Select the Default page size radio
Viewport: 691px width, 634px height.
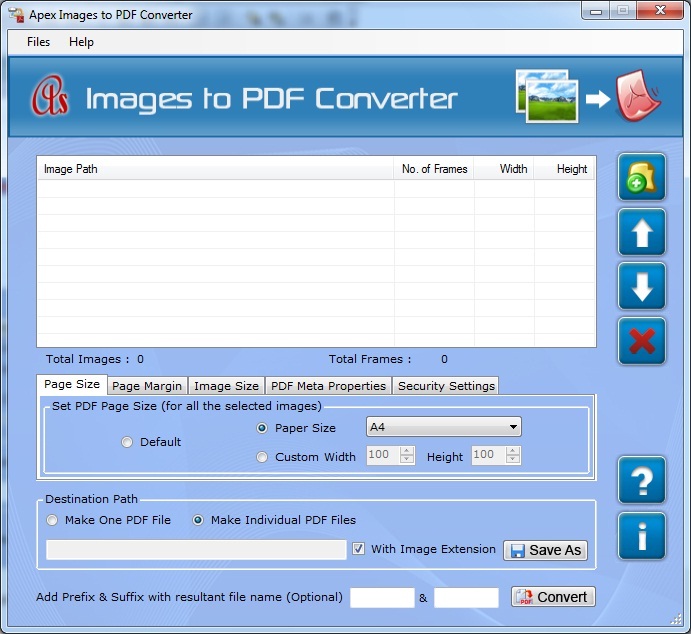(x=127, y=442)
